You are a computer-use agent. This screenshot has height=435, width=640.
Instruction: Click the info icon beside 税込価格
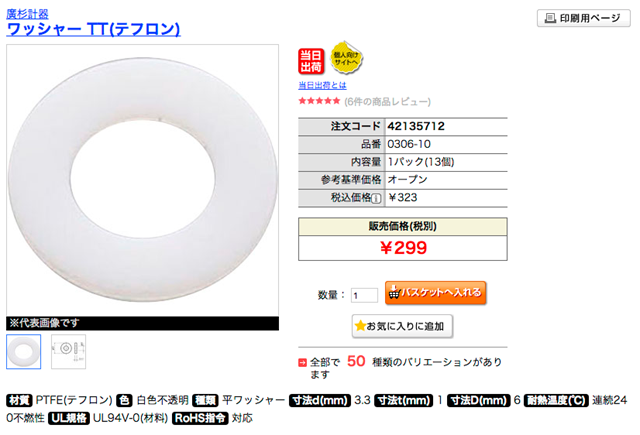pyautogui.click(x=376, y=198)
